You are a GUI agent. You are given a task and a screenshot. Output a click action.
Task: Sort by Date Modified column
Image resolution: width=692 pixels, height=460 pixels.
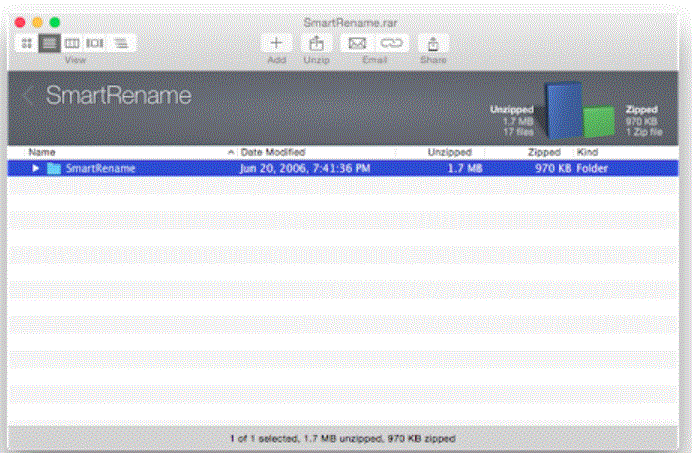pos(273,152)
